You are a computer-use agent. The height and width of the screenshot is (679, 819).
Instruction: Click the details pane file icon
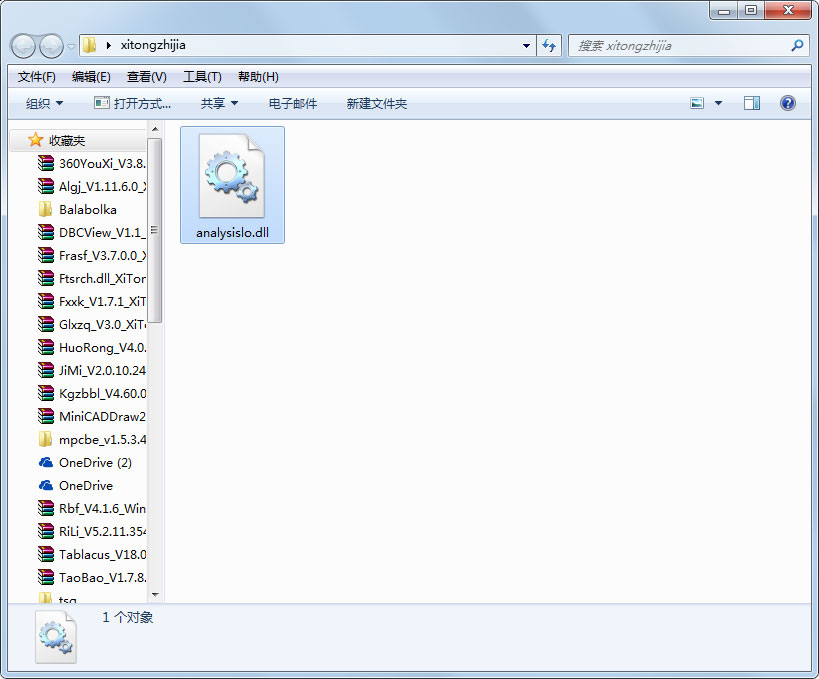[56, 637]
